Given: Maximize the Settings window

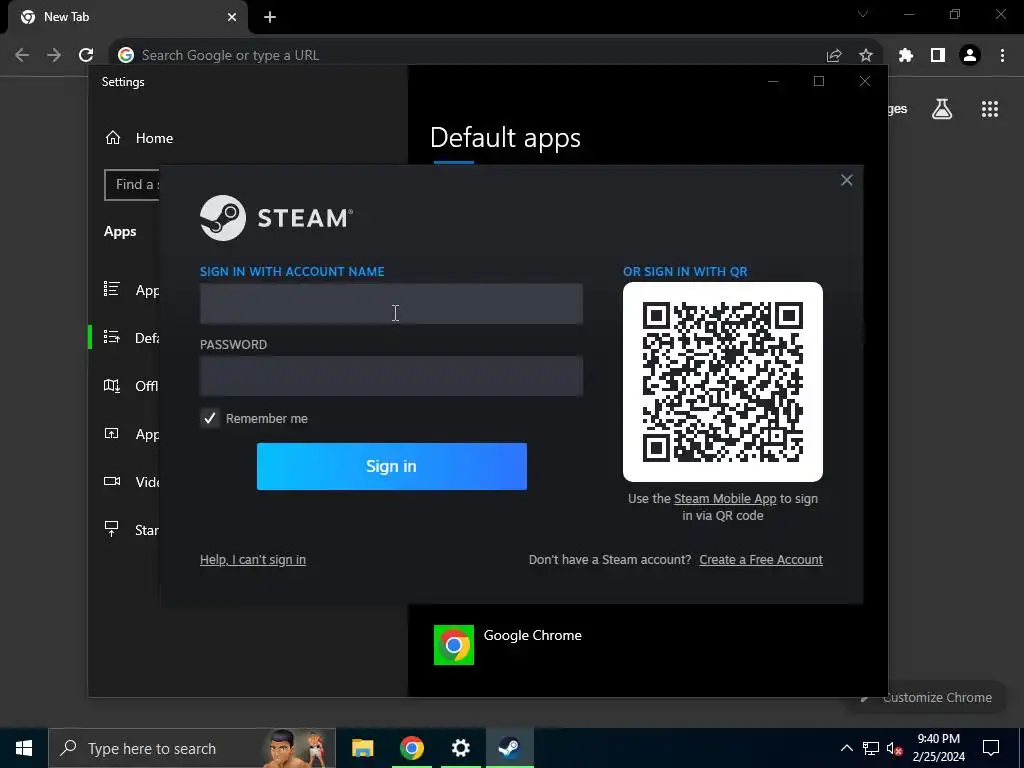Looking at the screenshot, I should point(819,81).
